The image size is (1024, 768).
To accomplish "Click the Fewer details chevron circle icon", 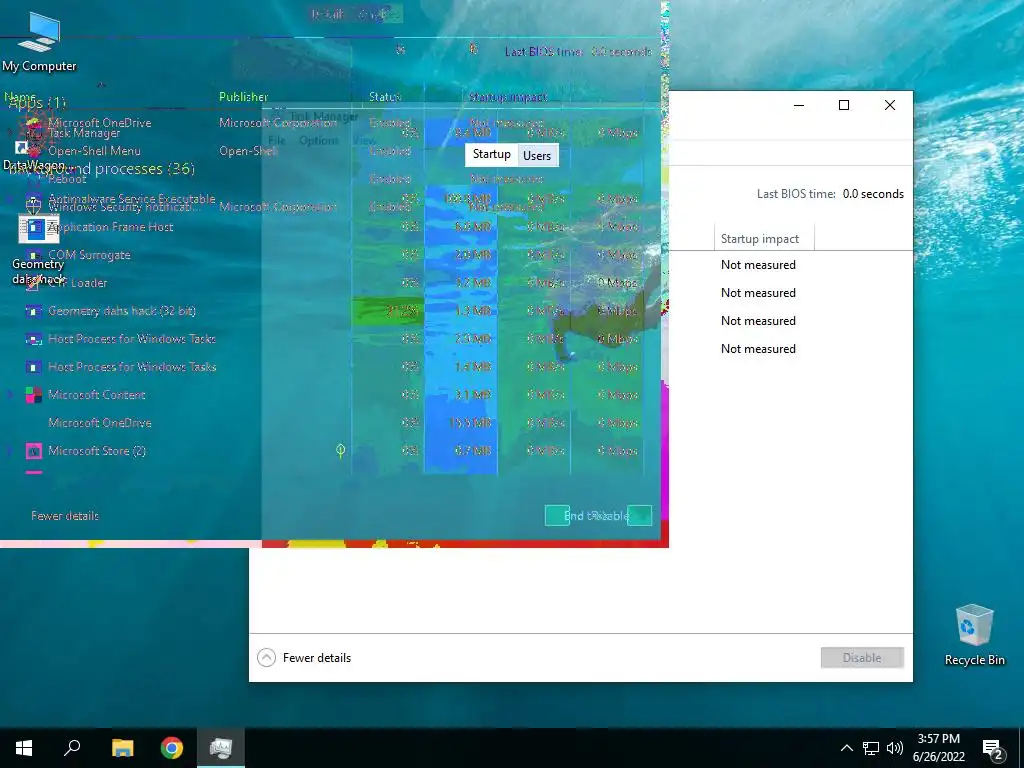I will pyautogui.click(x=266, y=658).
